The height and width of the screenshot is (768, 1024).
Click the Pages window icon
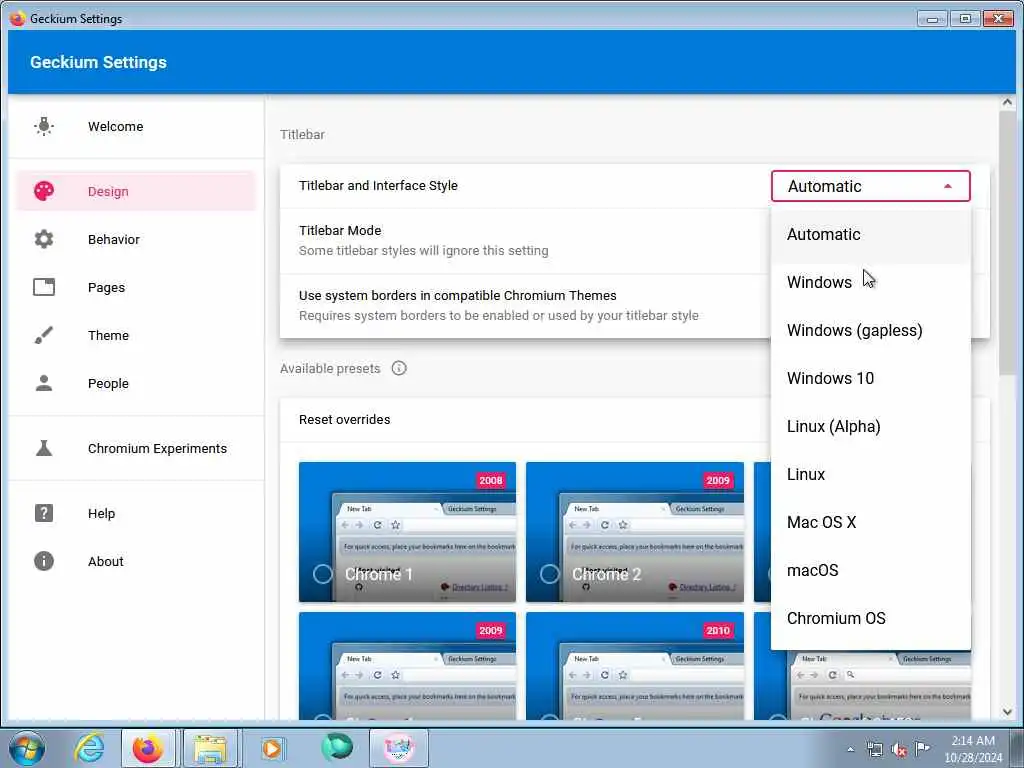coord(44,287)
